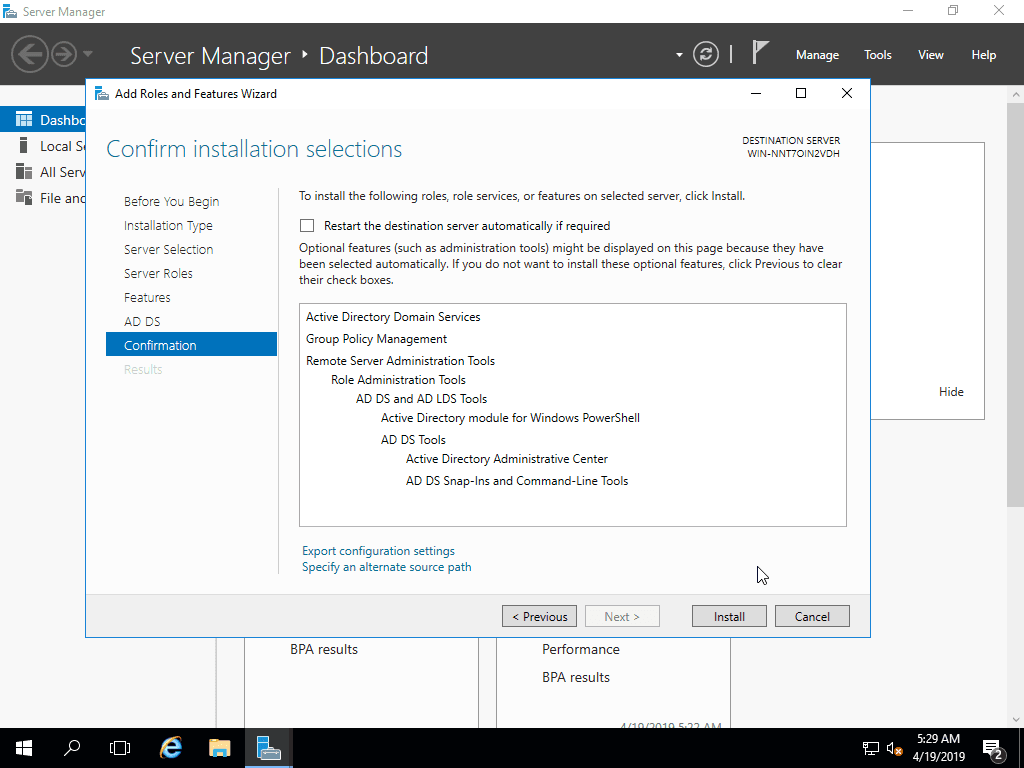Click the Local Server icon in sidebar

24,146
